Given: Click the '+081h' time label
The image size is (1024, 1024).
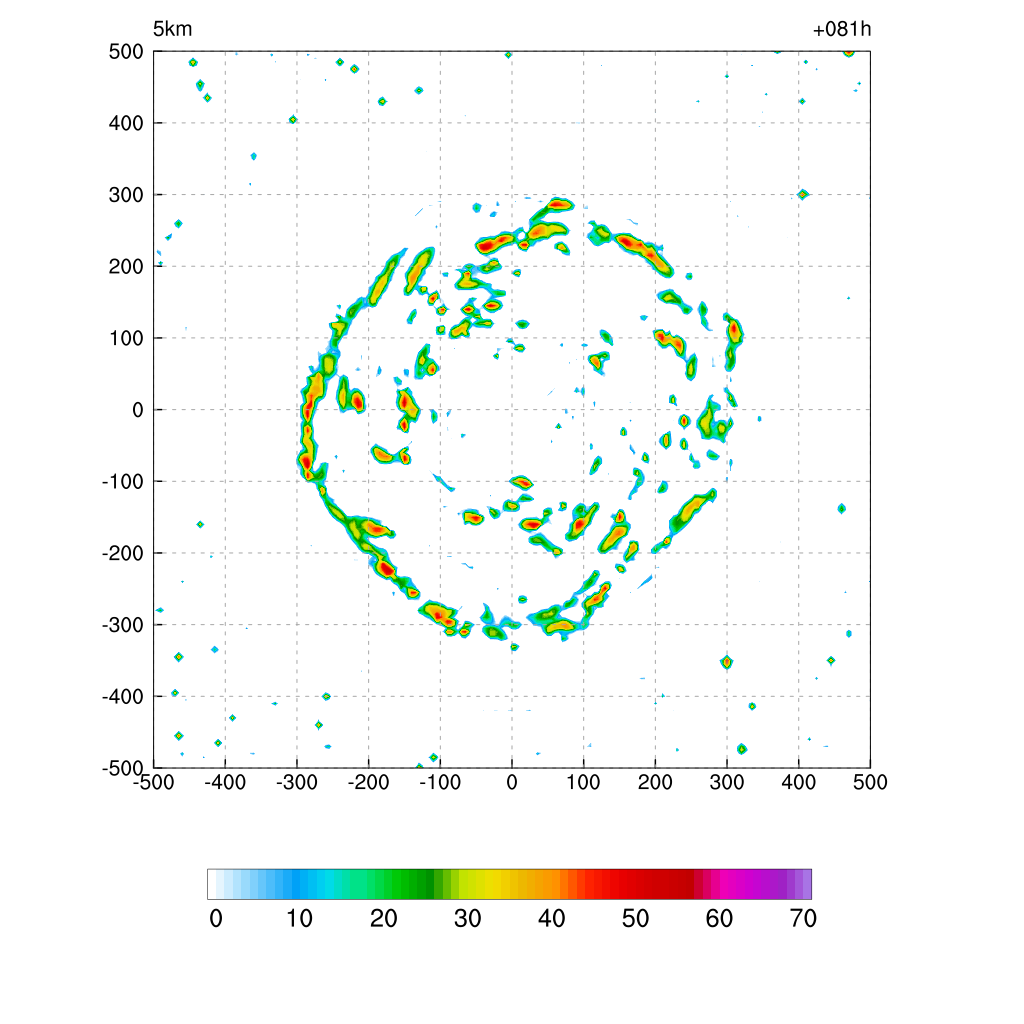Looking at the screenshot, I should coord(842,29).
